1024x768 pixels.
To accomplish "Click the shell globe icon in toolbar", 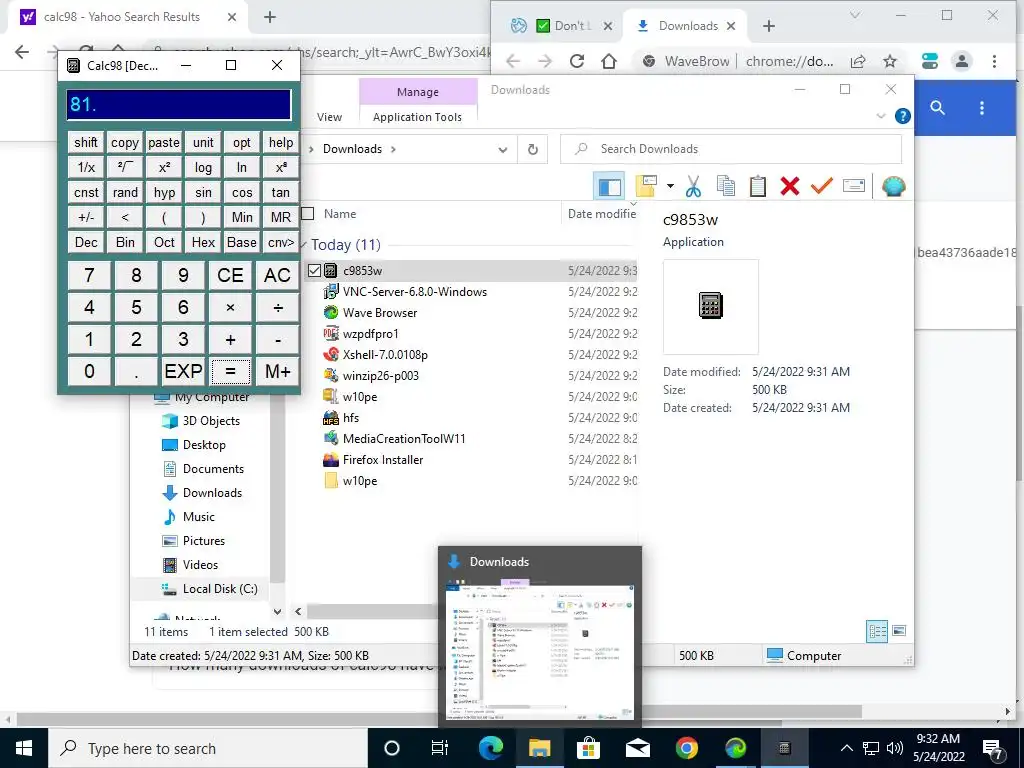I will coord(893,187).
